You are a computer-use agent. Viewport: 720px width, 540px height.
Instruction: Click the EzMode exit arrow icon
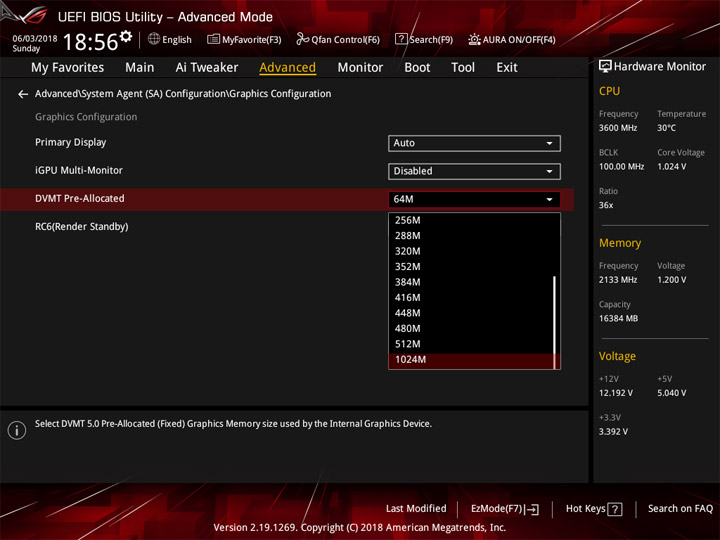click(532, 509)
